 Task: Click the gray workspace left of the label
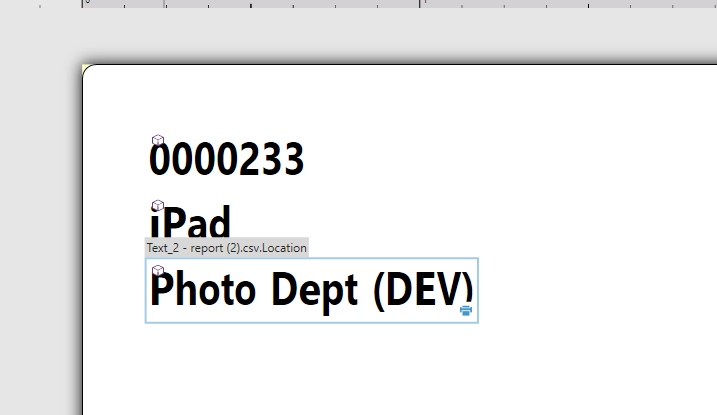point(39,229)
